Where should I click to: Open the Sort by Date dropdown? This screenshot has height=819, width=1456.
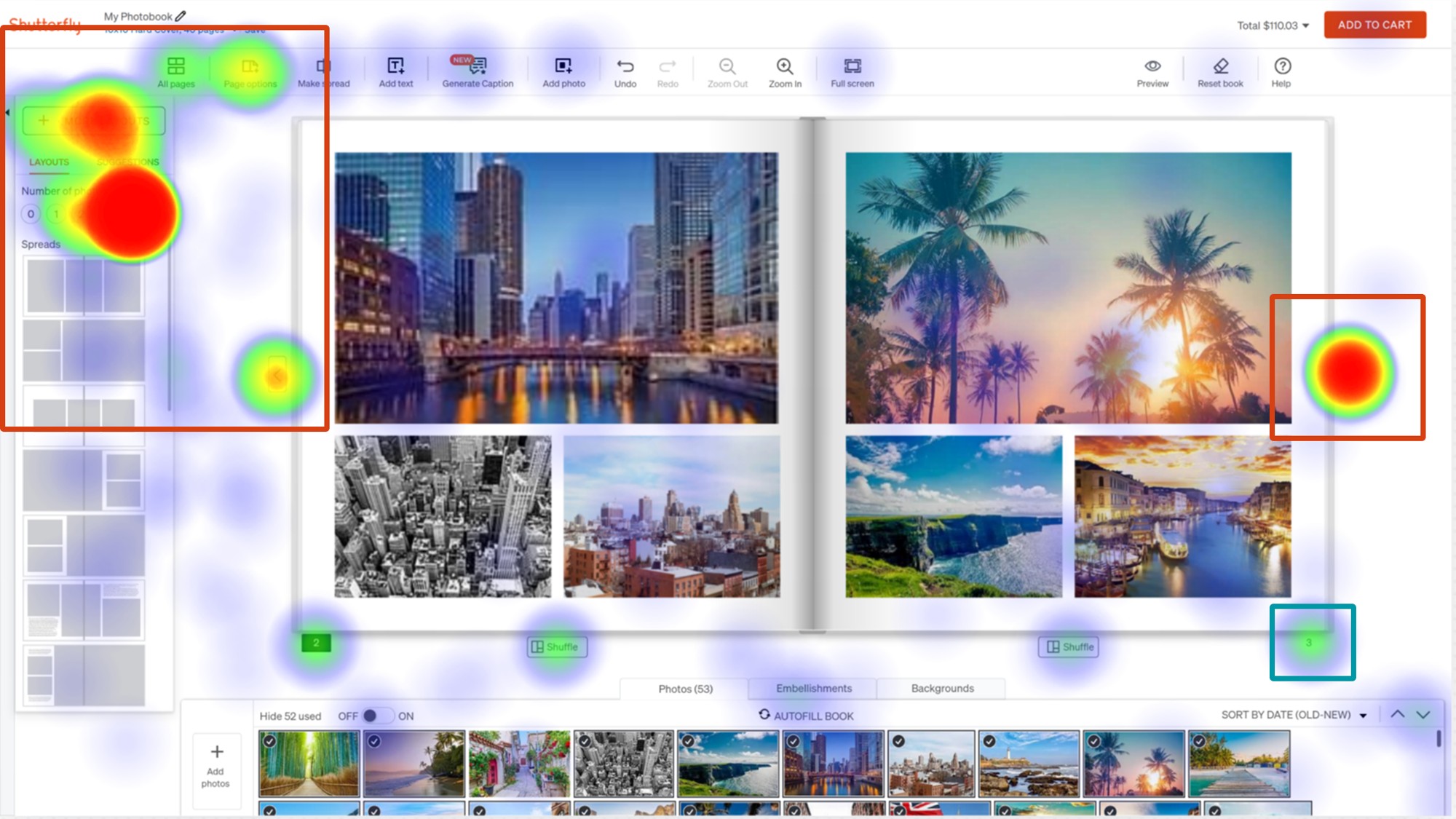click(1294, 715)
